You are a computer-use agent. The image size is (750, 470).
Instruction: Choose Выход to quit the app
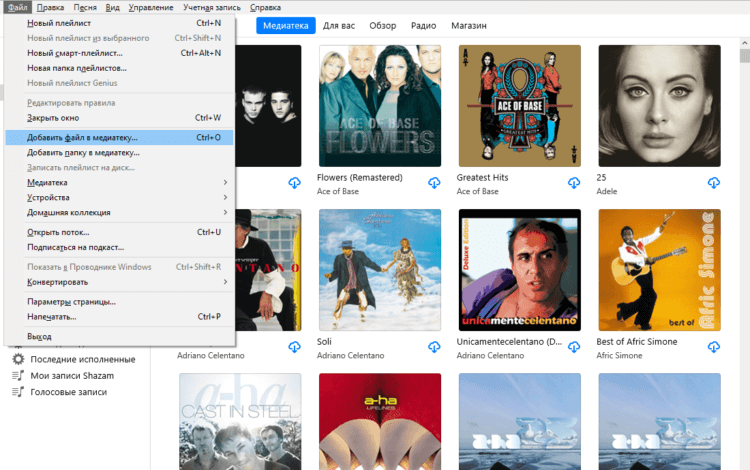tap(119, 337)
